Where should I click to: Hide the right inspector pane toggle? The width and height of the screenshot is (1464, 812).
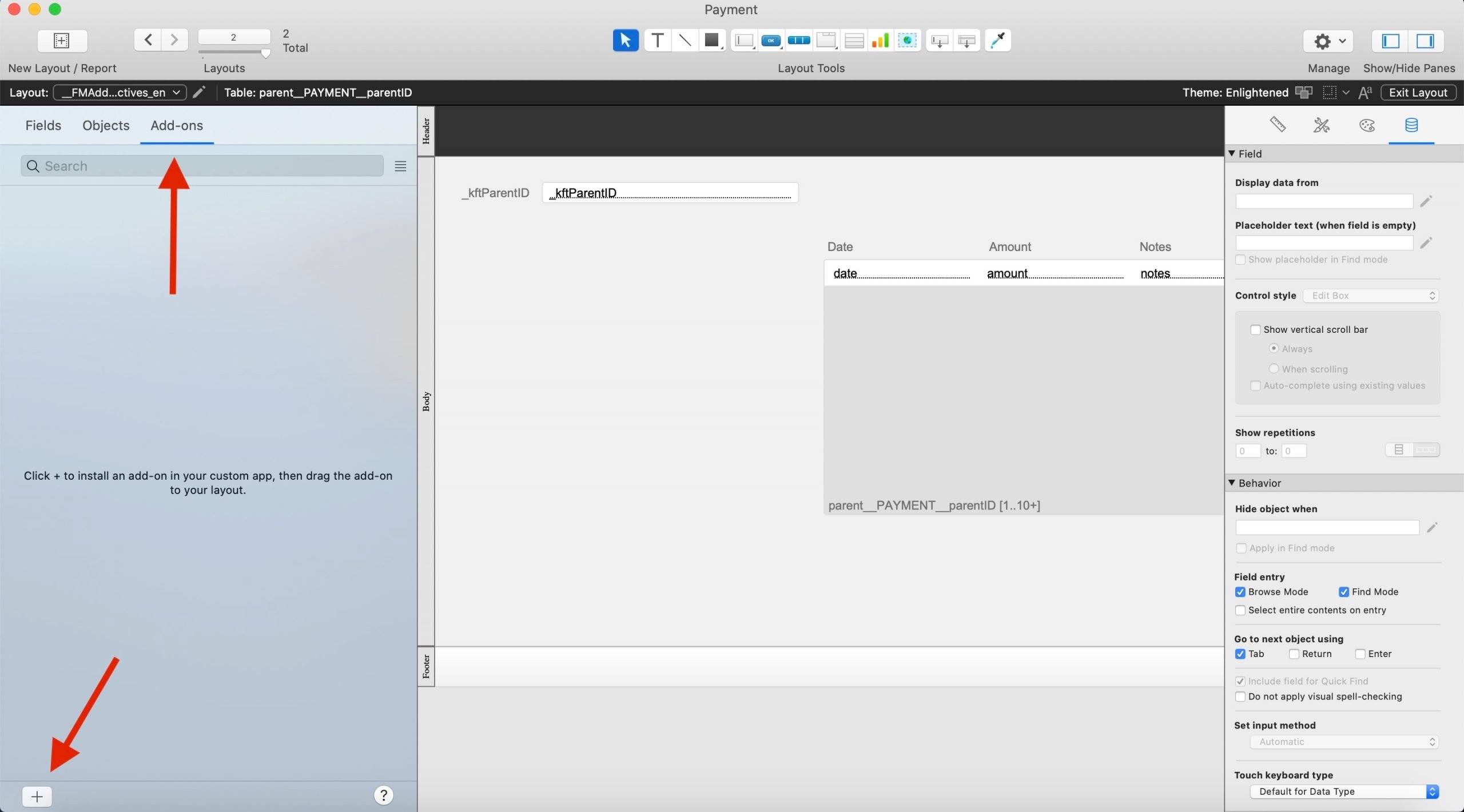(x=1425, y=41)
